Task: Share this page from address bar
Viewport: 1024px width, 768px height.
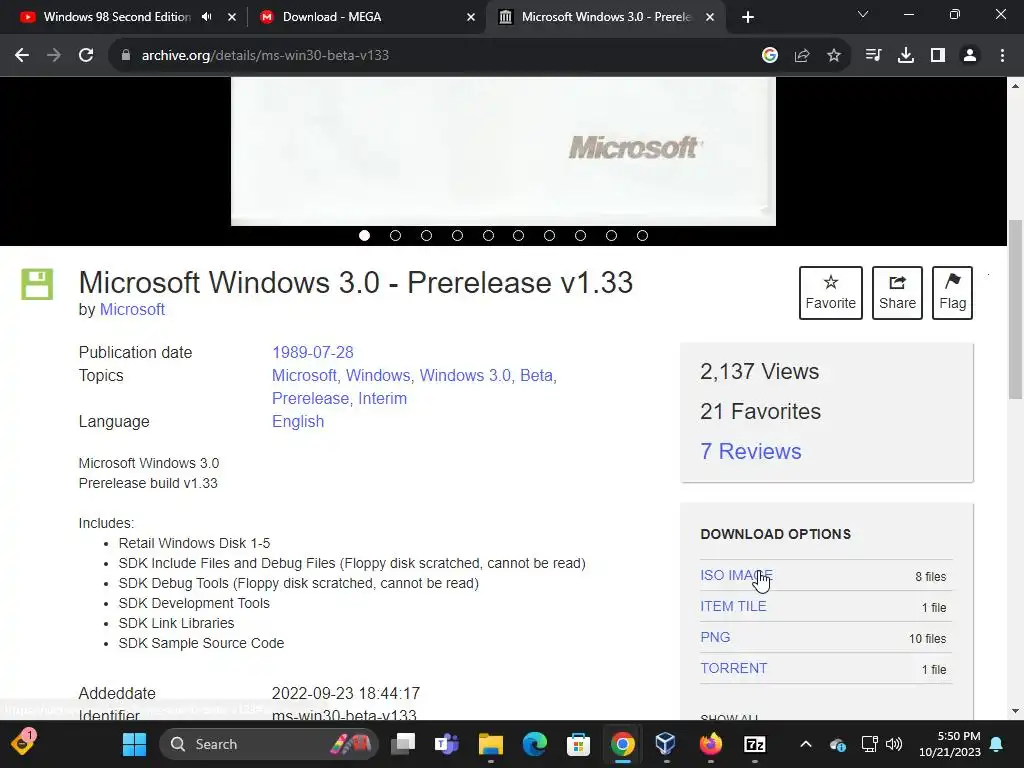Action: click(x=802, y=56)
